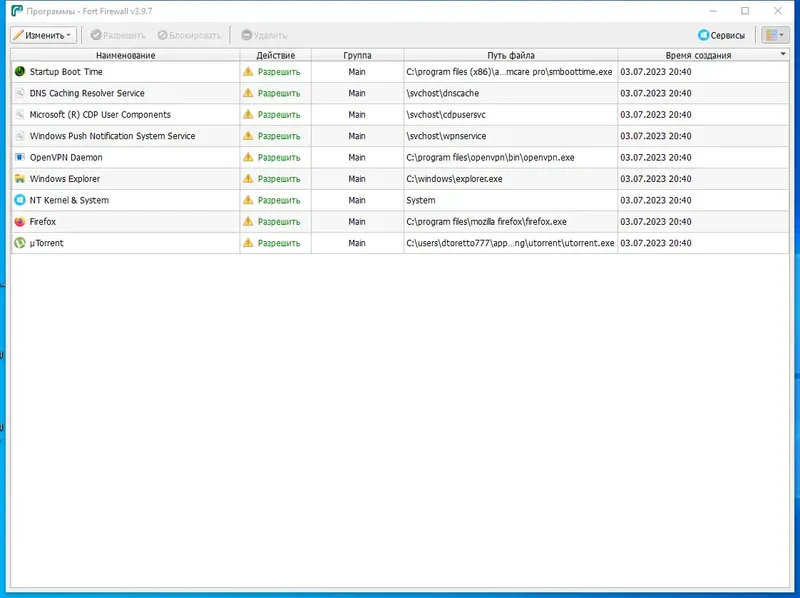This screenshot has height=598, width=800.
Task: Select the DNS Caching Resolver Service name
Action: 87,93
